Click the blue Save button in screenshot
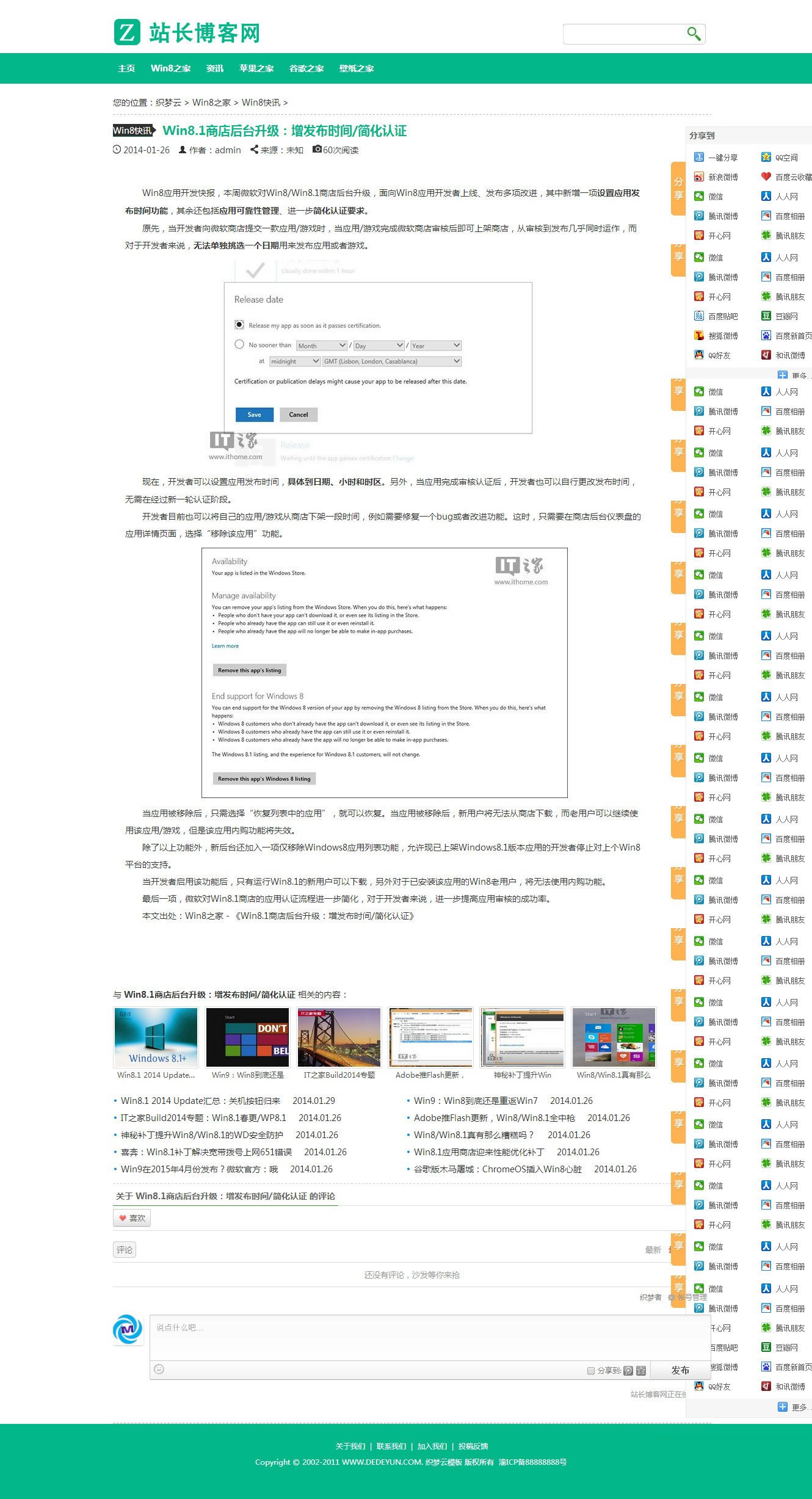 (255, 415)
